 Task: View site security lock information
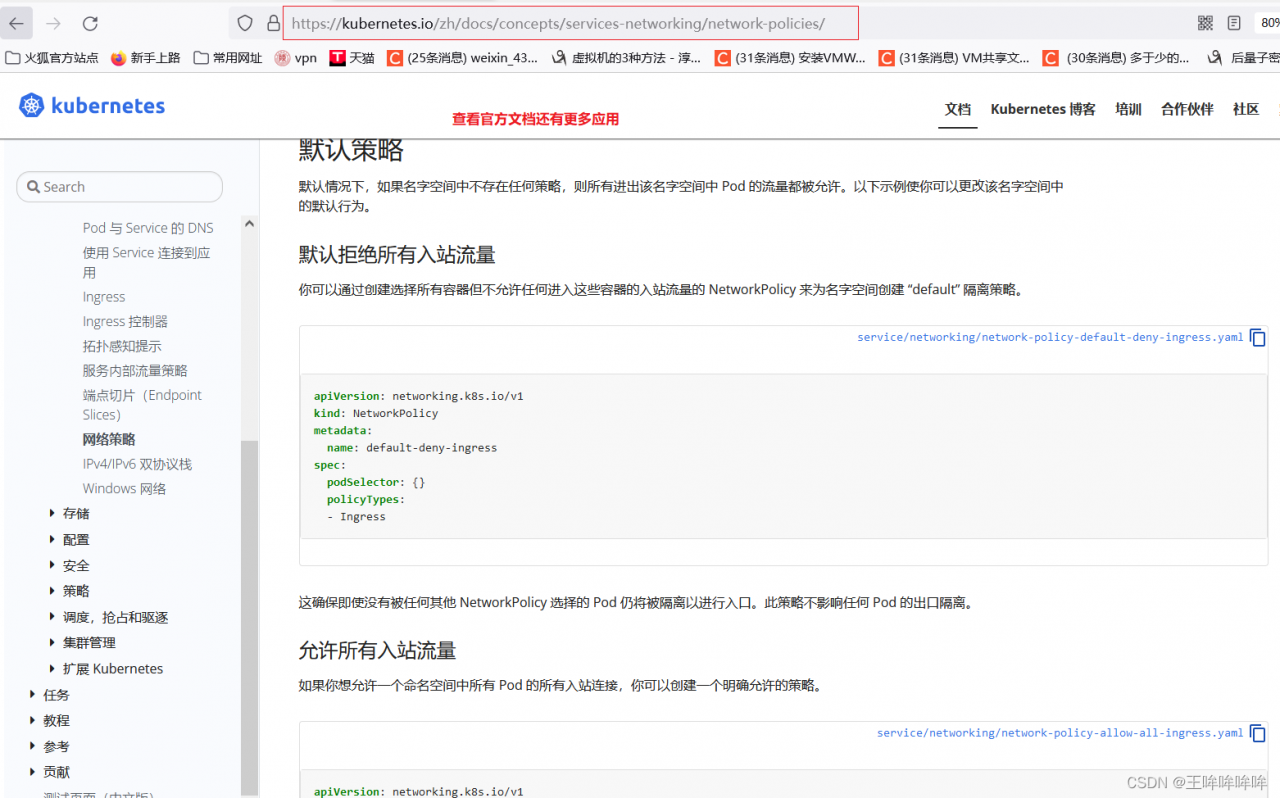click(x=273, y=23)
